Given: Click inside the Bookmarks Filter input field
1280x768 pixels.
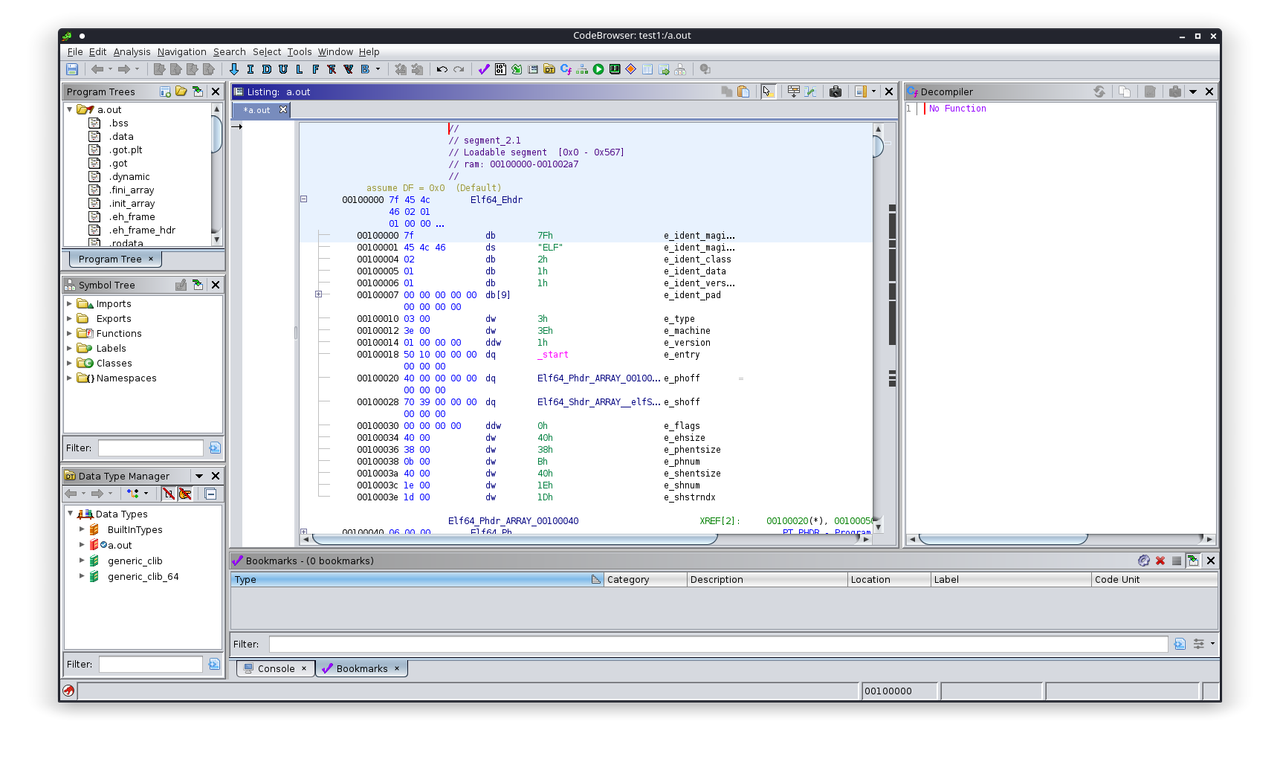Looking at the screenshot, I should [x=700, y=643].
